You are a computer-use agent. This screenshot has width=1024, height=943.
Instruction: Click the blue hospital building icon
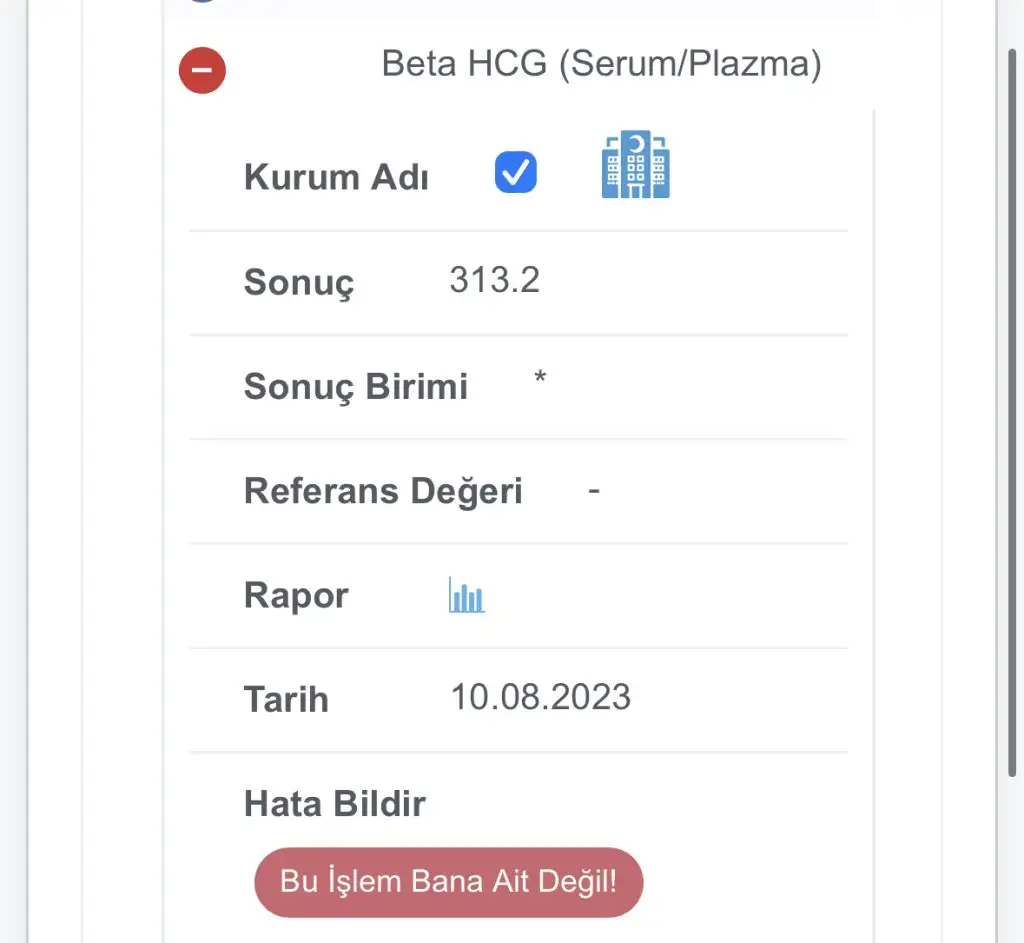point(636,164)
